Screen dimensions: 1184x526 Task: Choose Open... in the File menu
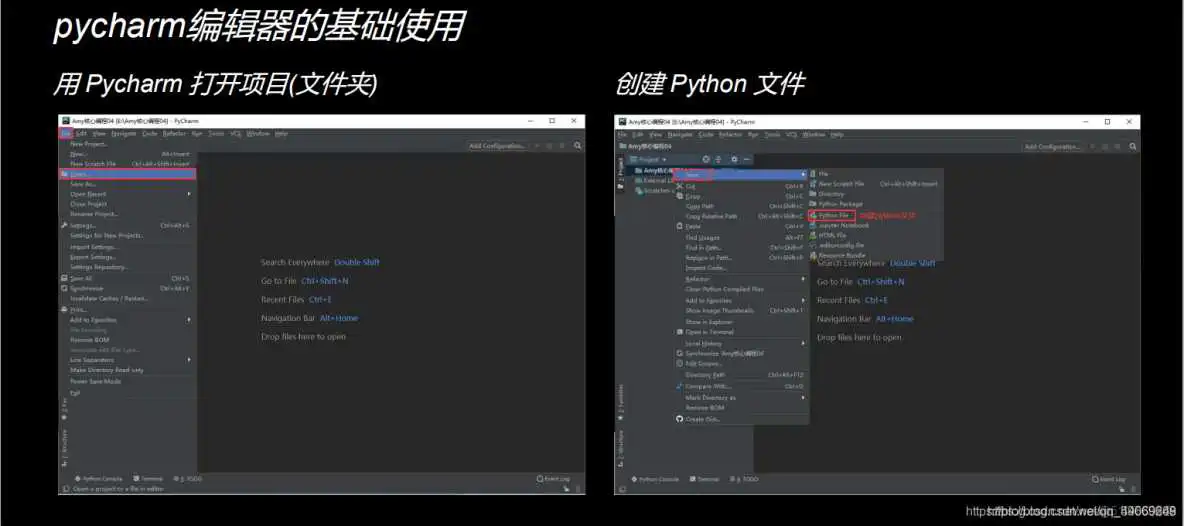128,174
